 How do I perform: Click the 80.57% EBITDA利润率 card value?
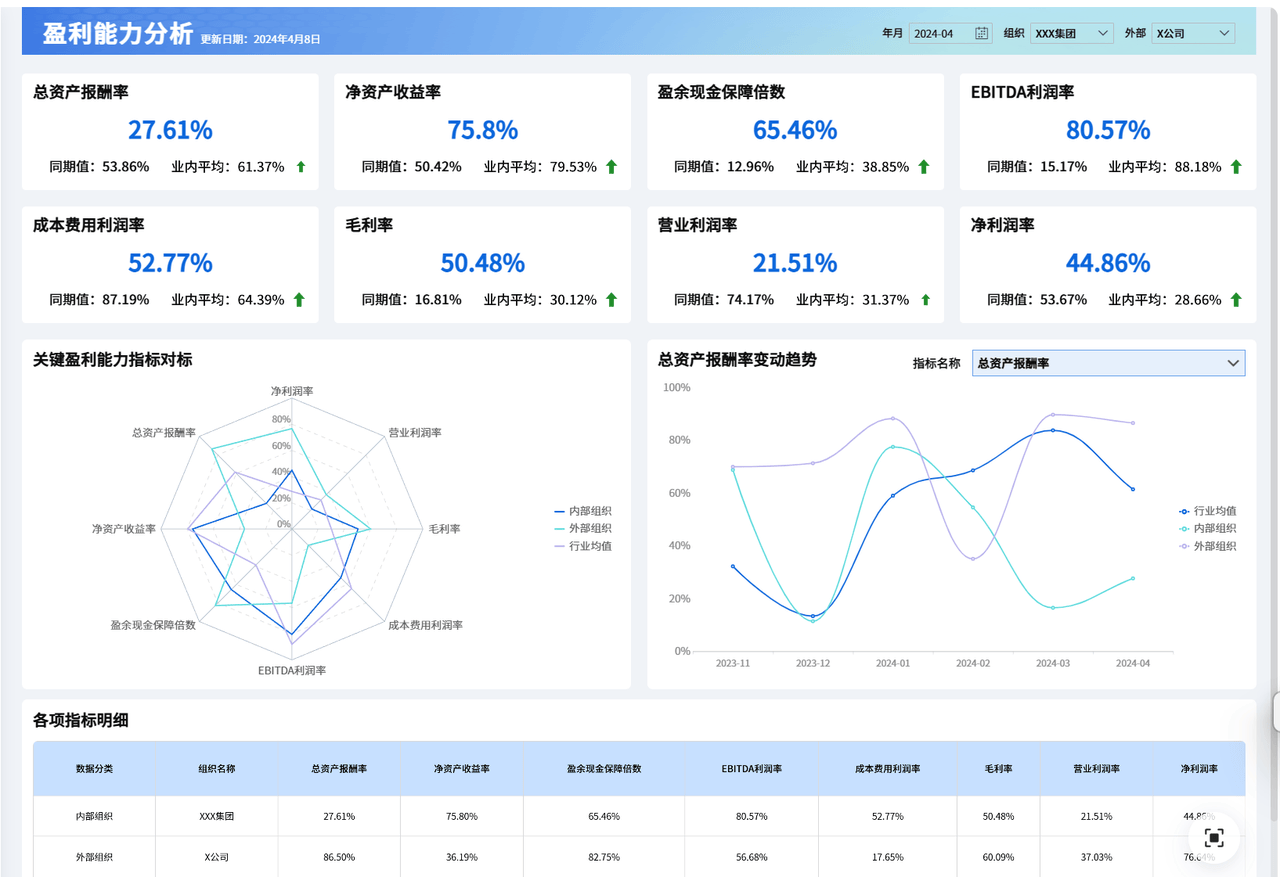coord(1108,130)
